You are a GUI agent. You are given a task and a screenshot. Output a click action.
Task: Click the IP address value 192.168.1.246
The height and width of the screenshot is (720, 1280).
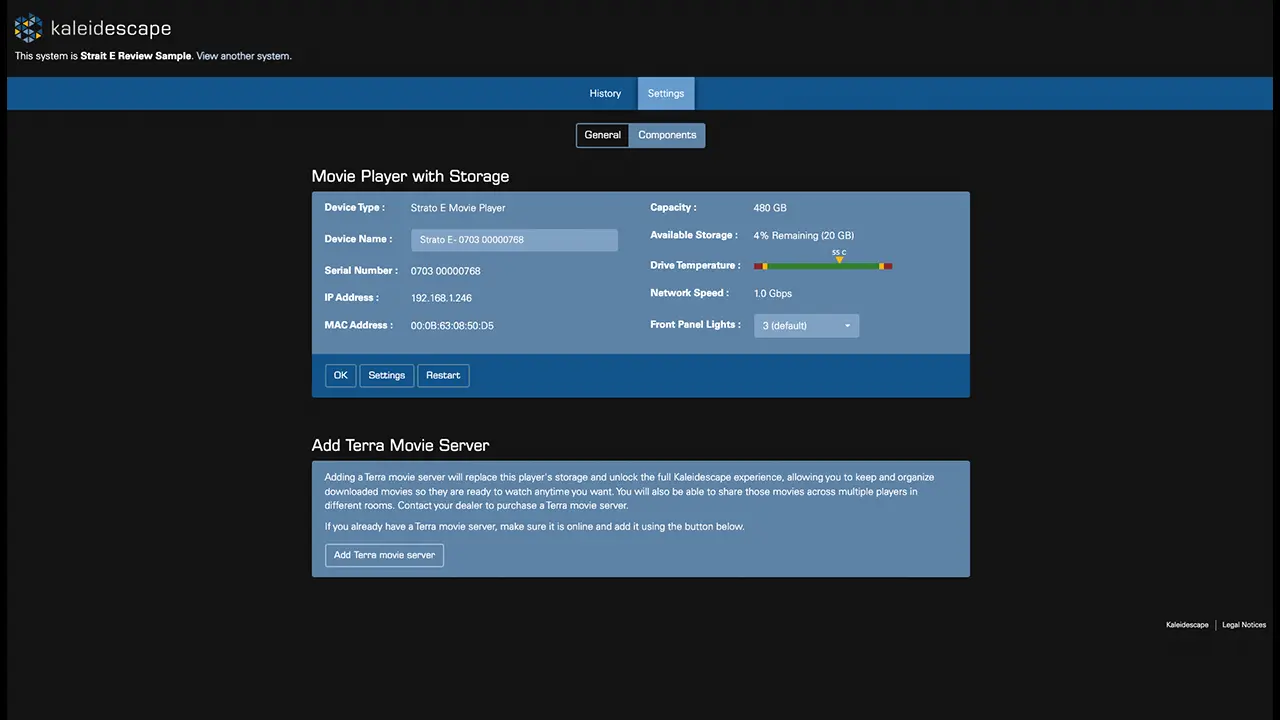[441, 298]
